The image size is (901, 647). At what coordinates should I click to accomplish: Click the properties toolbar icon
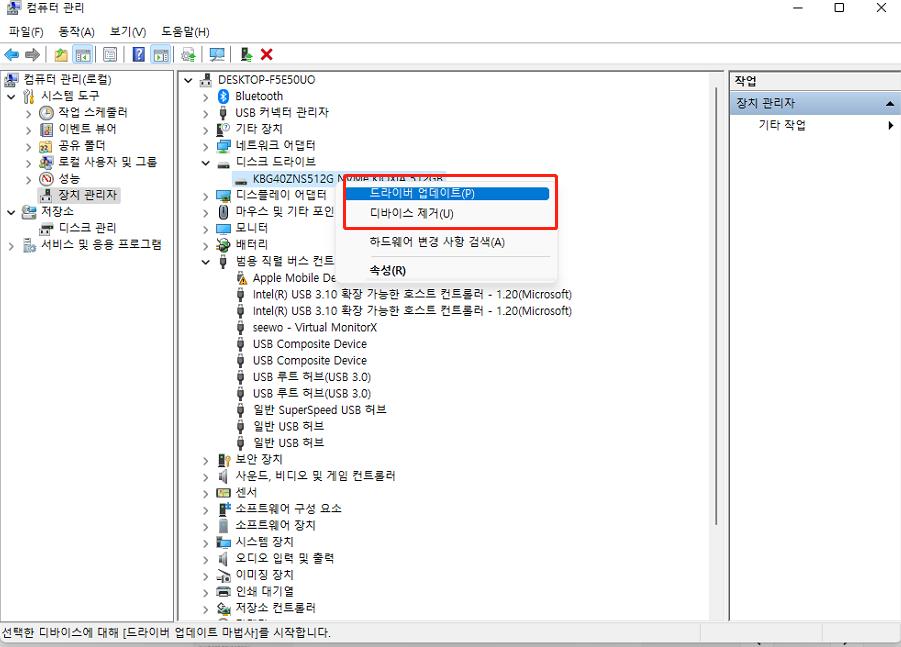pos(110,54)
